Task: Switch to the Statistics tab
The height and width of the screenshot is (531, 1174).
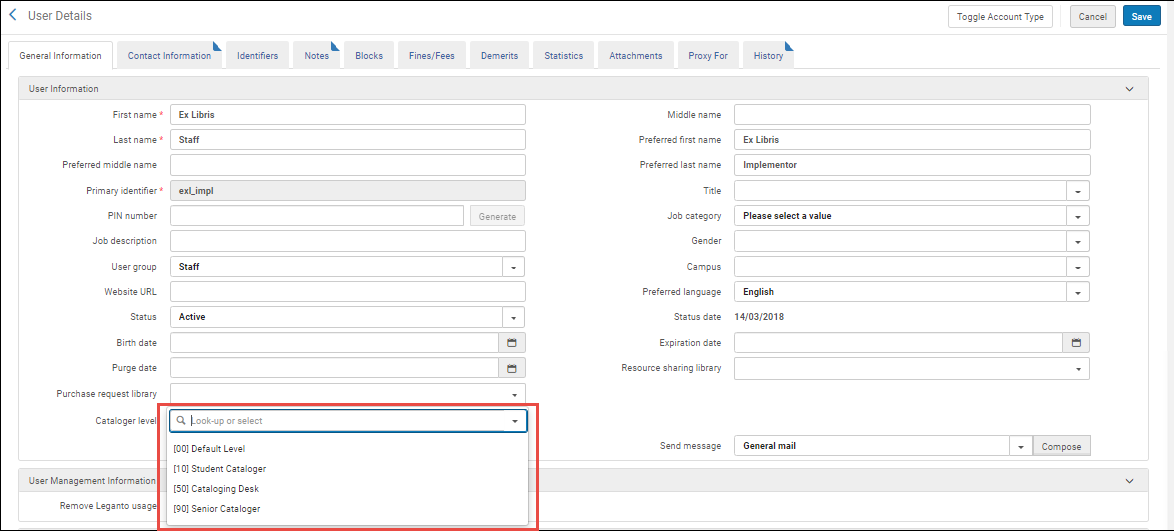Action: click(564, 55)
